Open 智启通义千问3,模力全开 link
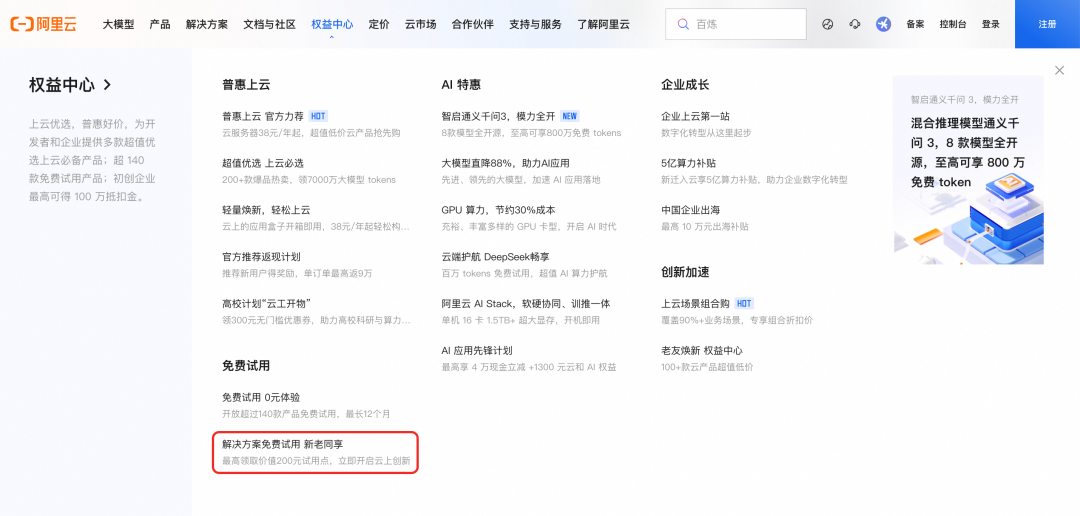Viewport: 1080px width, 516px height. 499,116
